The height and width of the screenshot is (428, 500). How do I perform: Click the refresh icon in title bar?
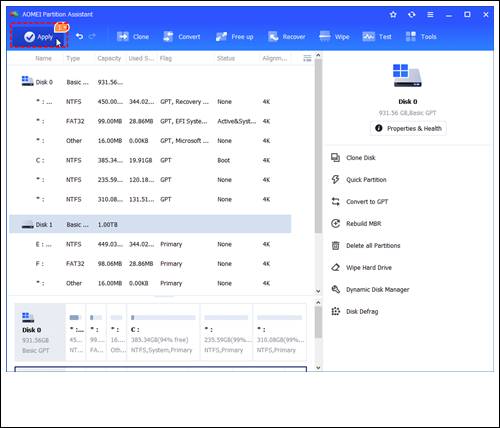(412, 14)
